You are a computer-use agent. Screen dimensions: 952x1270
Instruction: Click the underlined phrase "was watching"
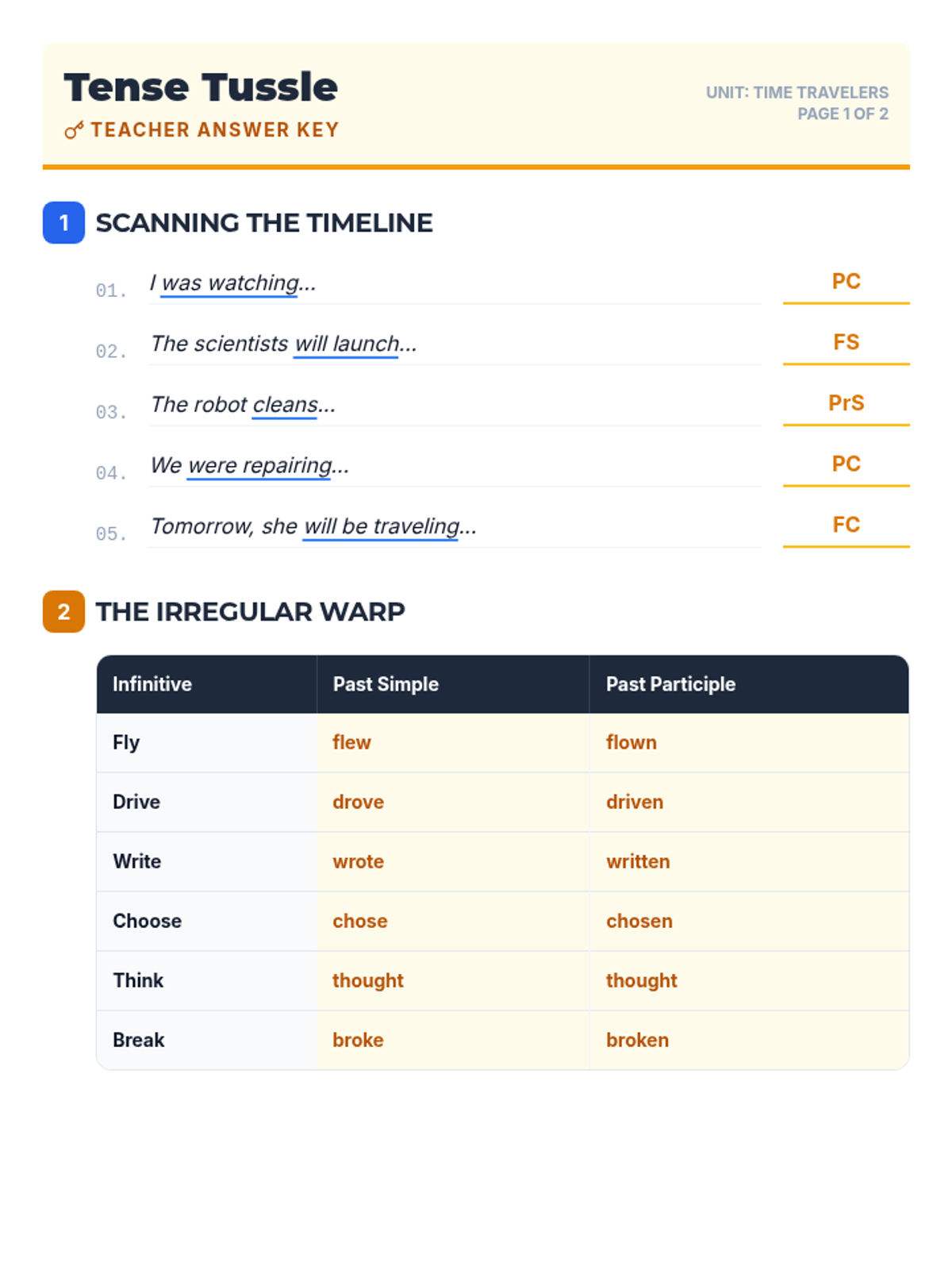pyautogui.click(x=229, y=283)
